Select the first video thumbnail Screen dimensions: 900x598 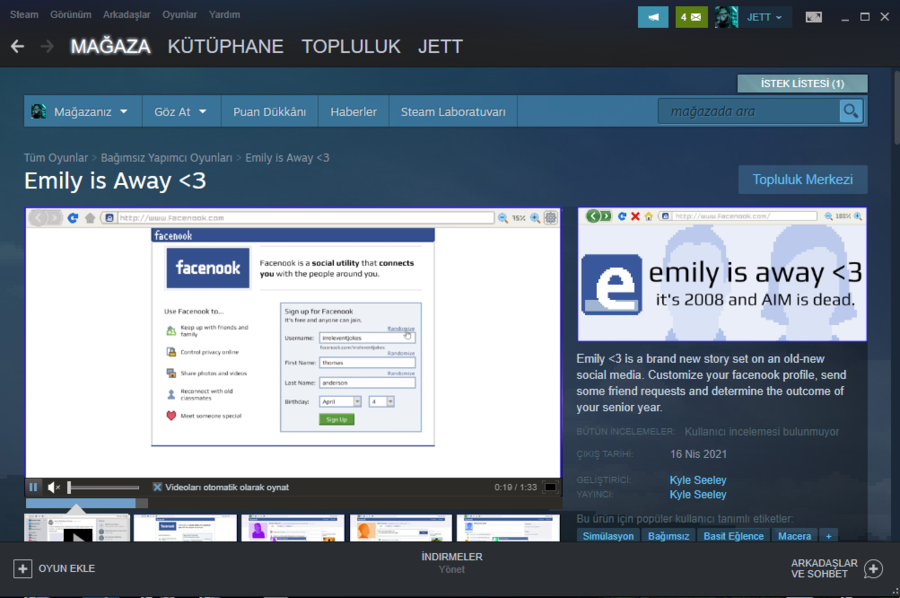tap(77, 528)
